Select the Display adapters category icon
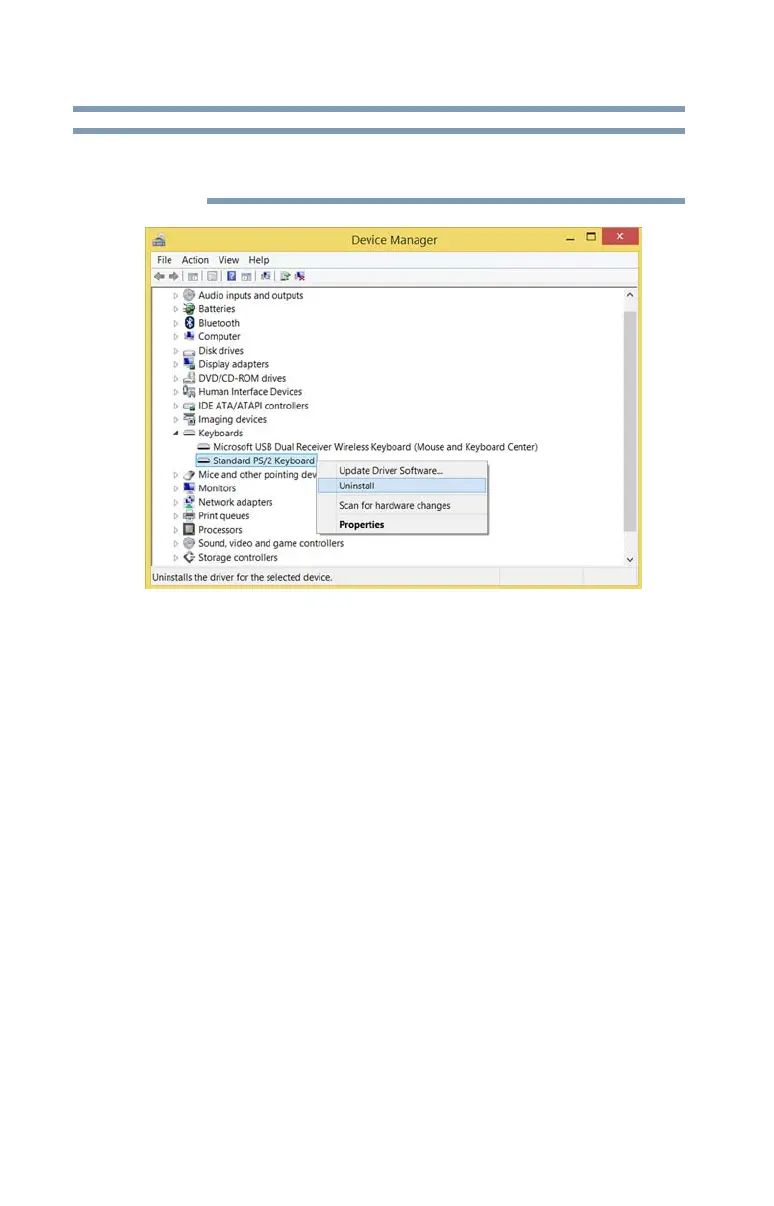774x1206 pixels. 189,364
